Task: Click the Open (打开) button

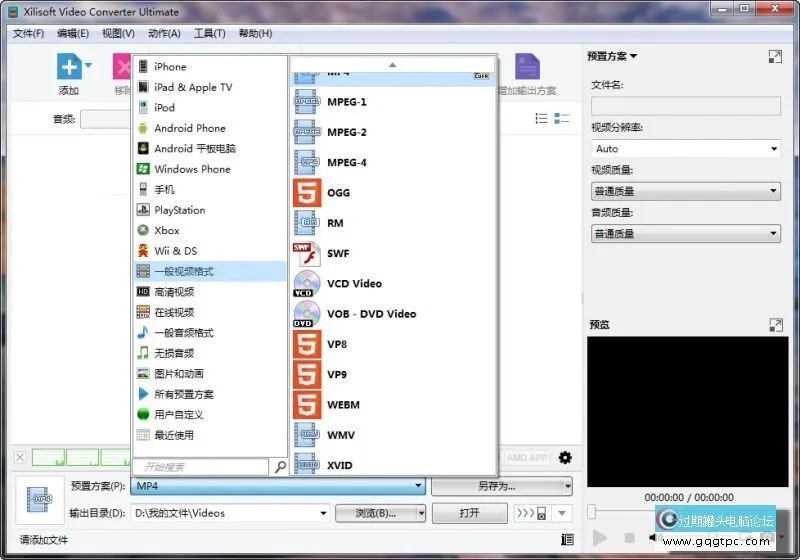Action: 469,513
